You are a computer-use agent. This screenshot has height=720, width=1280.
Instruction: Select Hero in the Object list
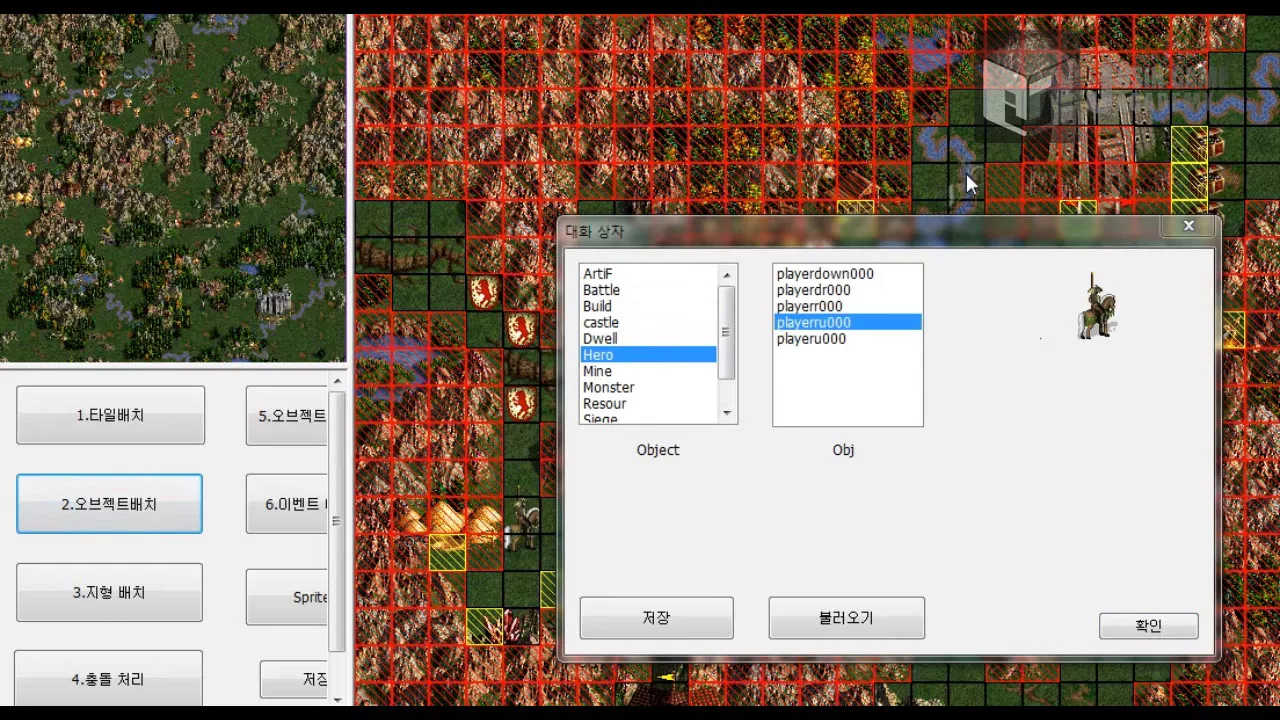pyautogui.click(x=648, y=355)
